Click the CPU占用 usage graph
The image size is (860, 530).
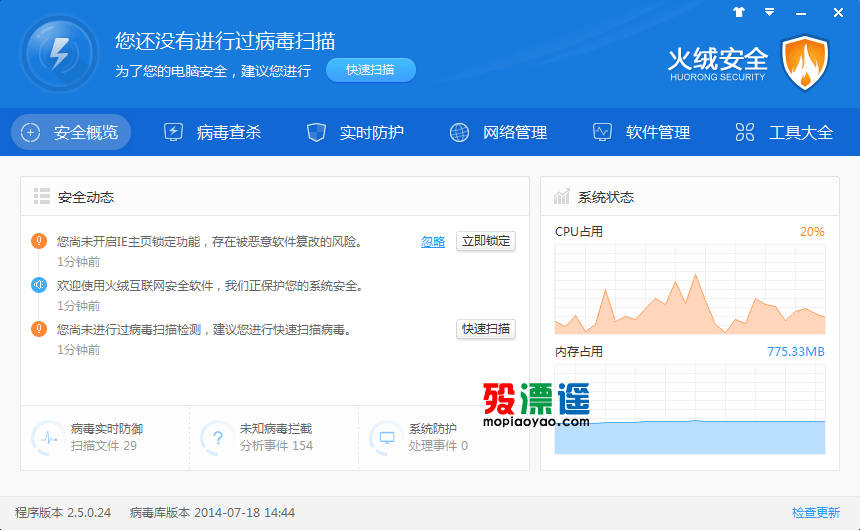pos(690,290)
